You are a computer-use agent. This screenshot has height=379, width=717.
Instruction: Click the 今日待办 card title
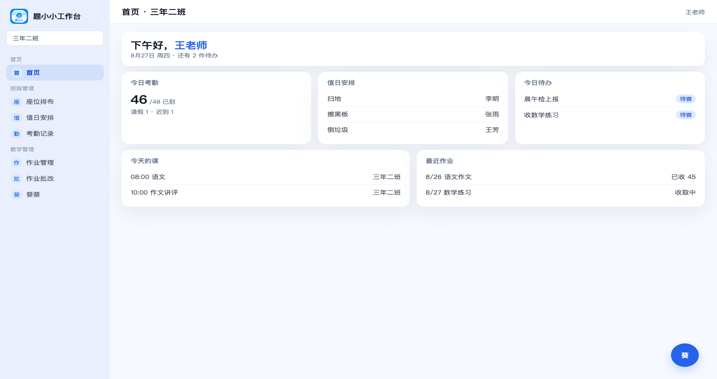[x=538, y=83]
